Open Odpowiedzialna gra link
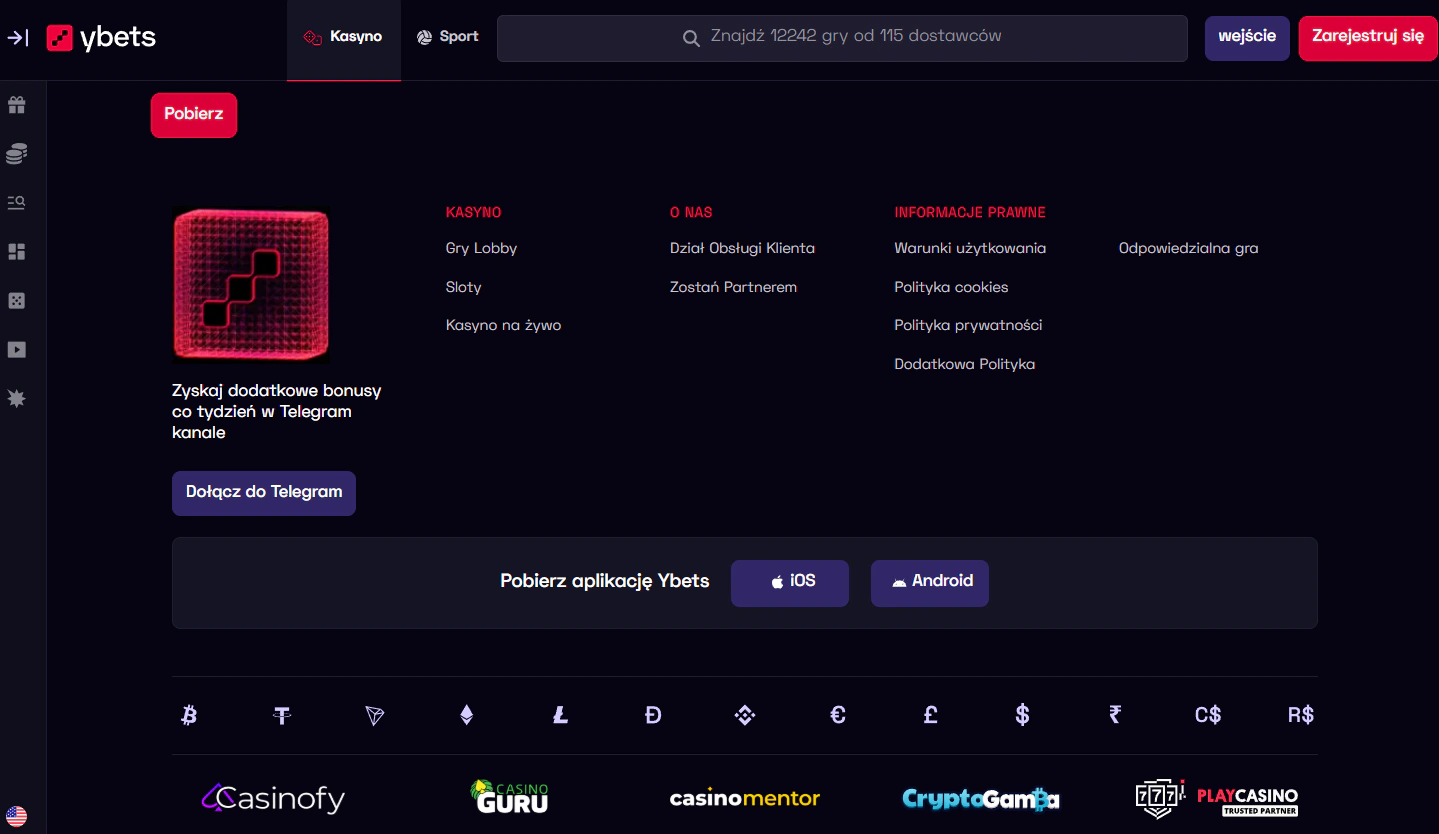Image resolution: width=1439 pixels, height=834 pixels. (x=1188, y=248)
